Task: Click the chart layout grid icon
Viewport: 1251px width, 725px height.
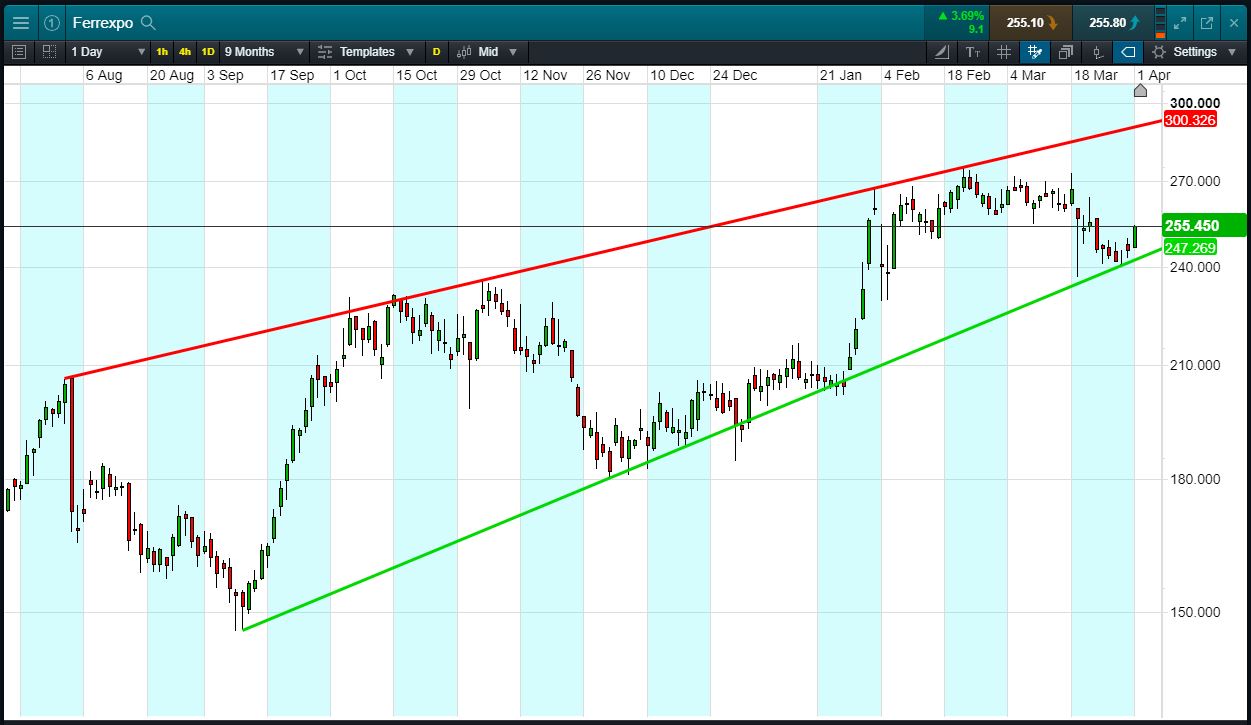Action: (x=49, y=52)
